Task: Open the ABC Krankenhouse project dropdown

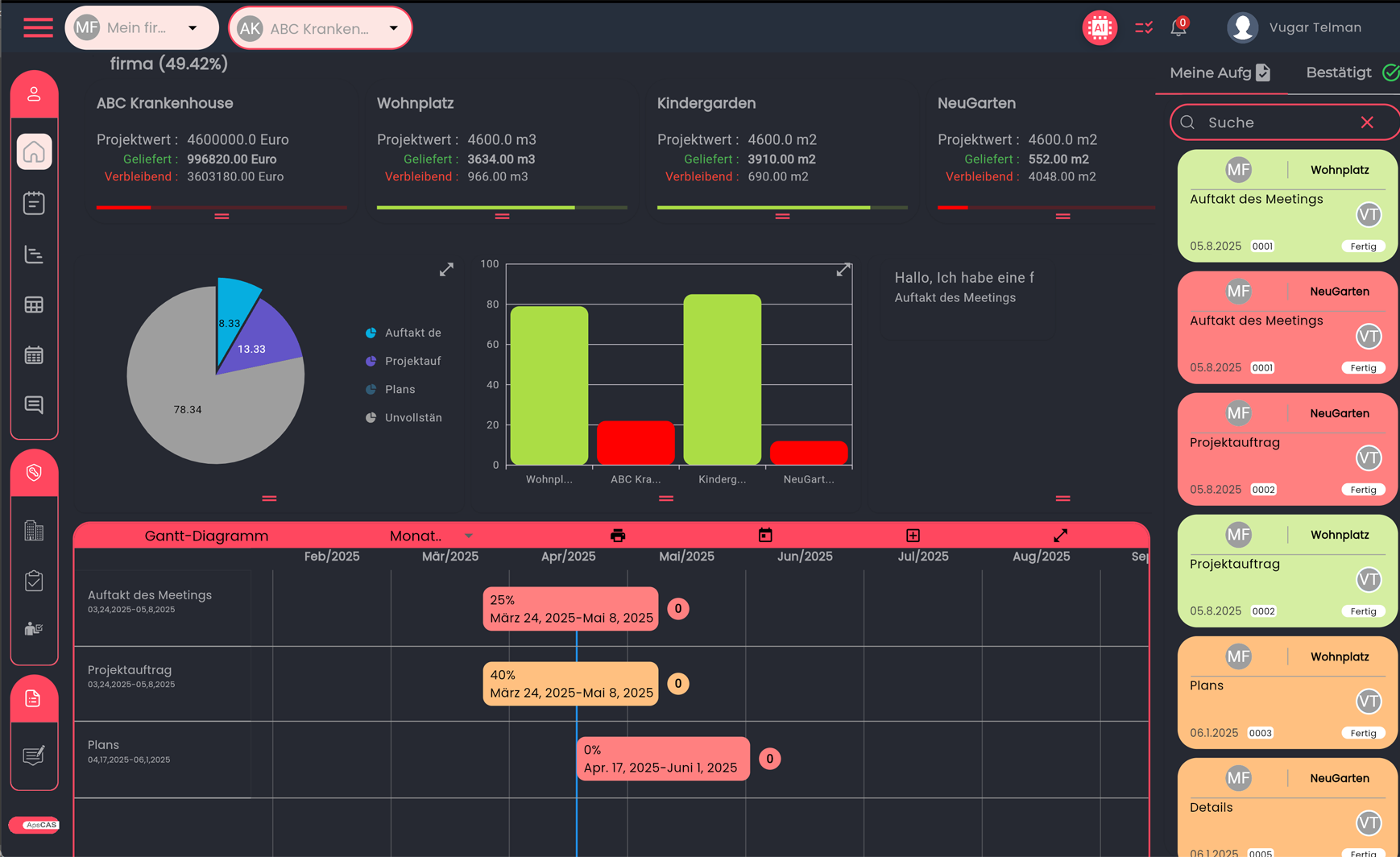Action: [321, 28]
